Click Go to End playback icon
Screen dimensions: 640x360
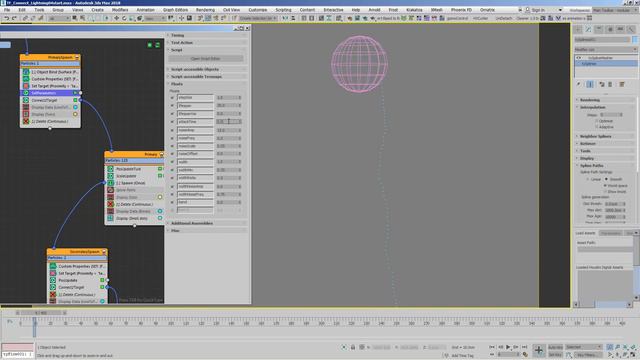point(524,347)
